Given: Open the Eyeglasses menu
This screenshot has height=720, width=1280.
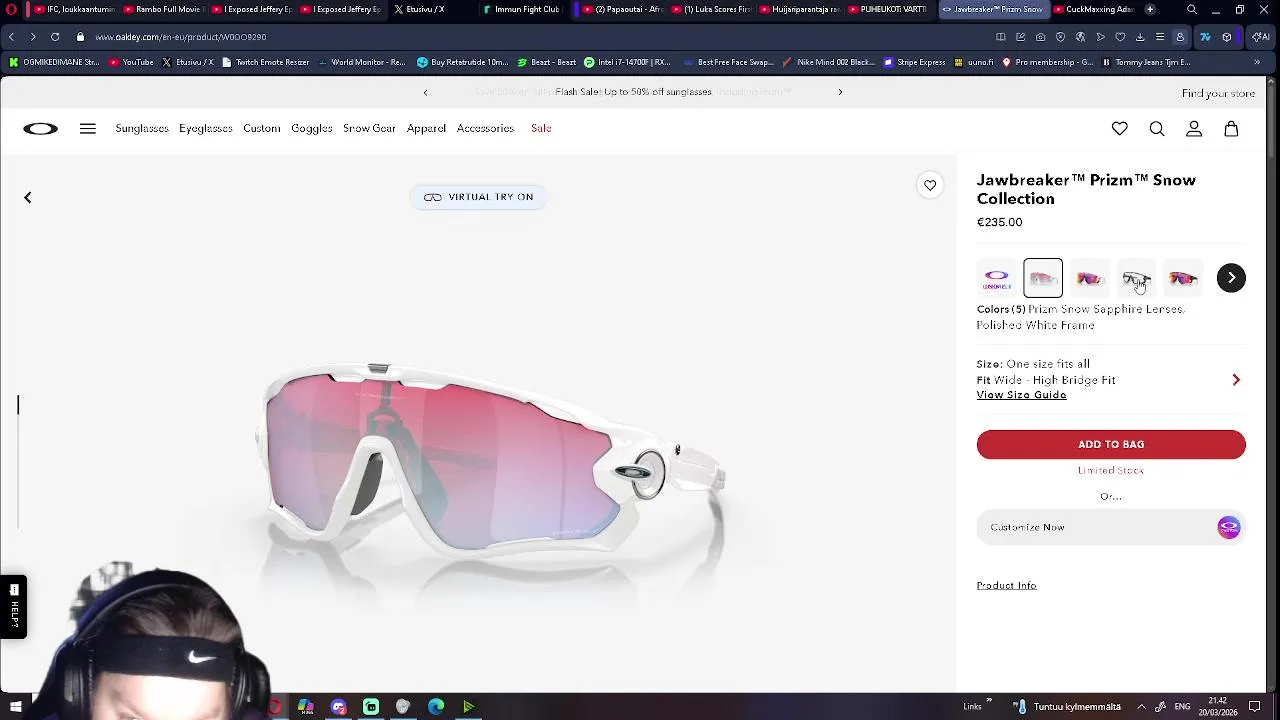Looking at the screenshot, I should point(206,128).
